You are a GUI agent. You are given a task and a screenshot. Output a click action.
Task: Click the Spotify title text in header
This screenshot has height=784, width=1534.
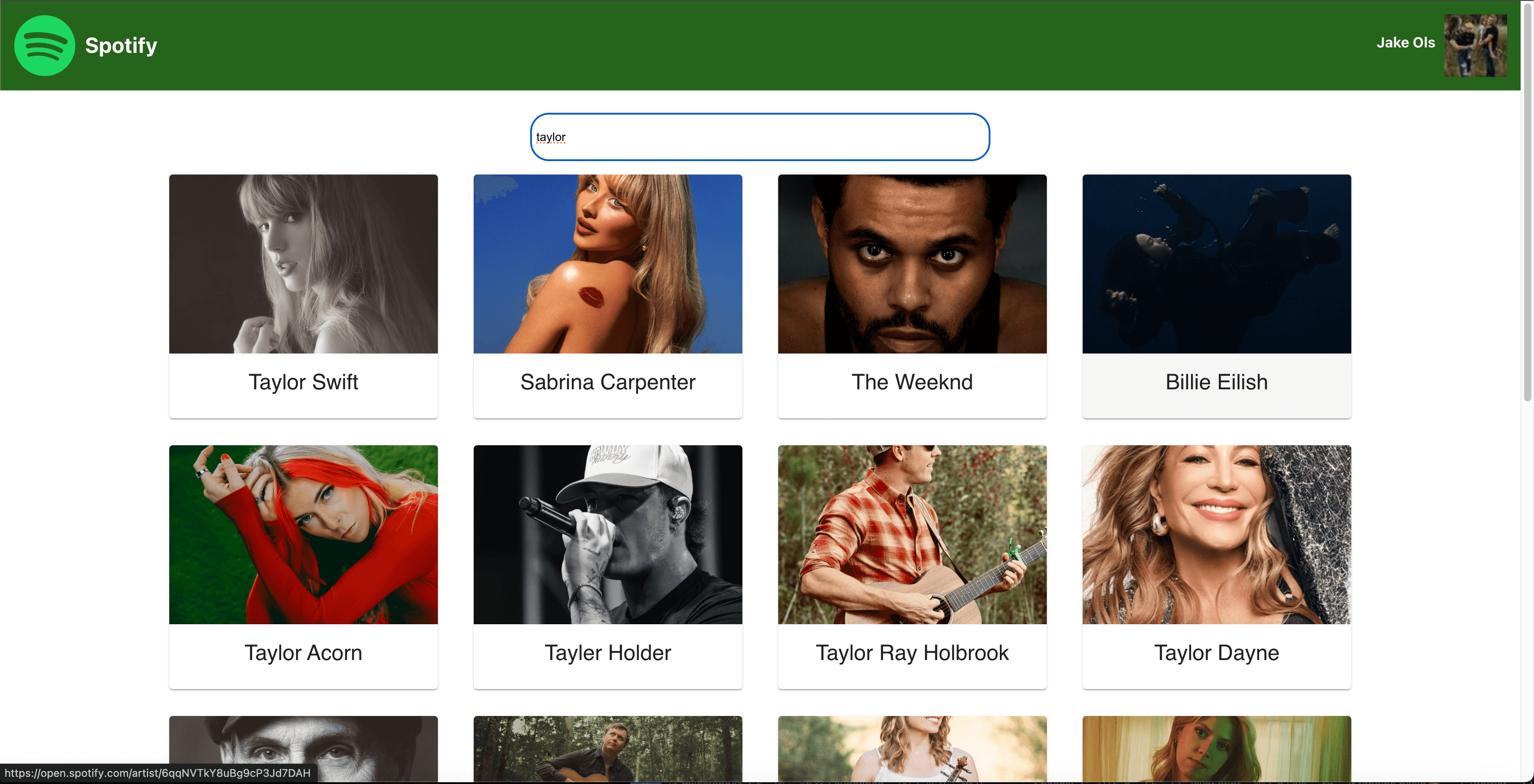(x=121, y=45)
